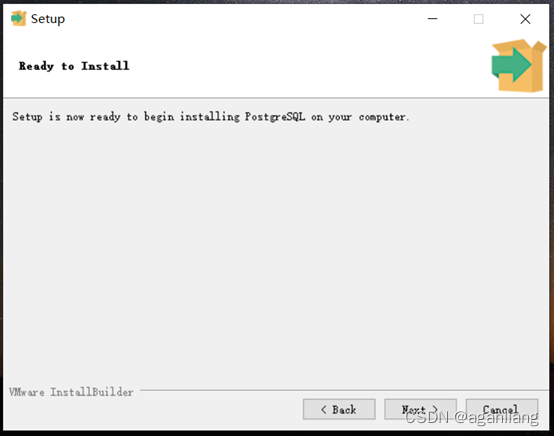Viewport: 554px width, 436px height.
Task: Click the green arrow on the box logo
Action: pos(511,65)
